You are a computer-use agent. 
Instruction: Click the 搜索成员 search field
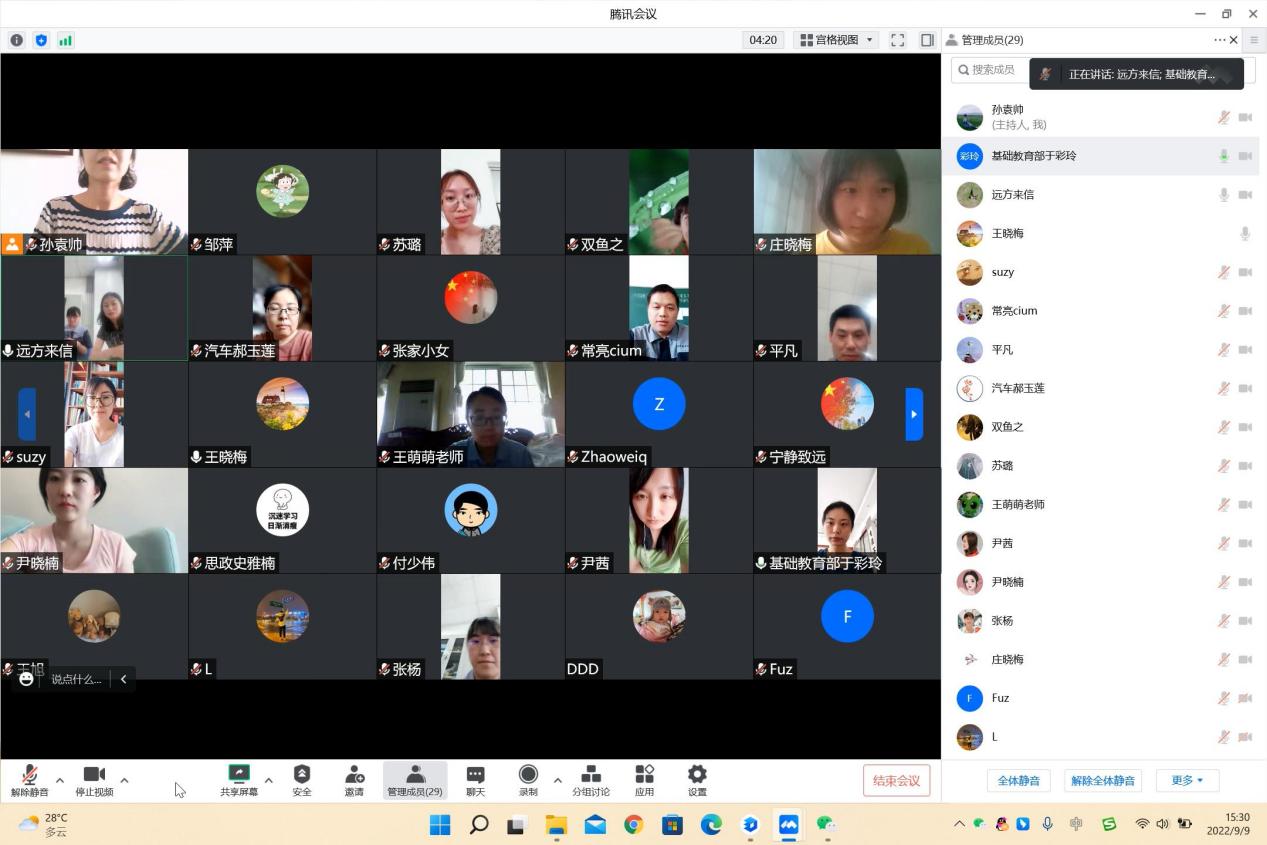pyautogui.click(x=990, y=70)
